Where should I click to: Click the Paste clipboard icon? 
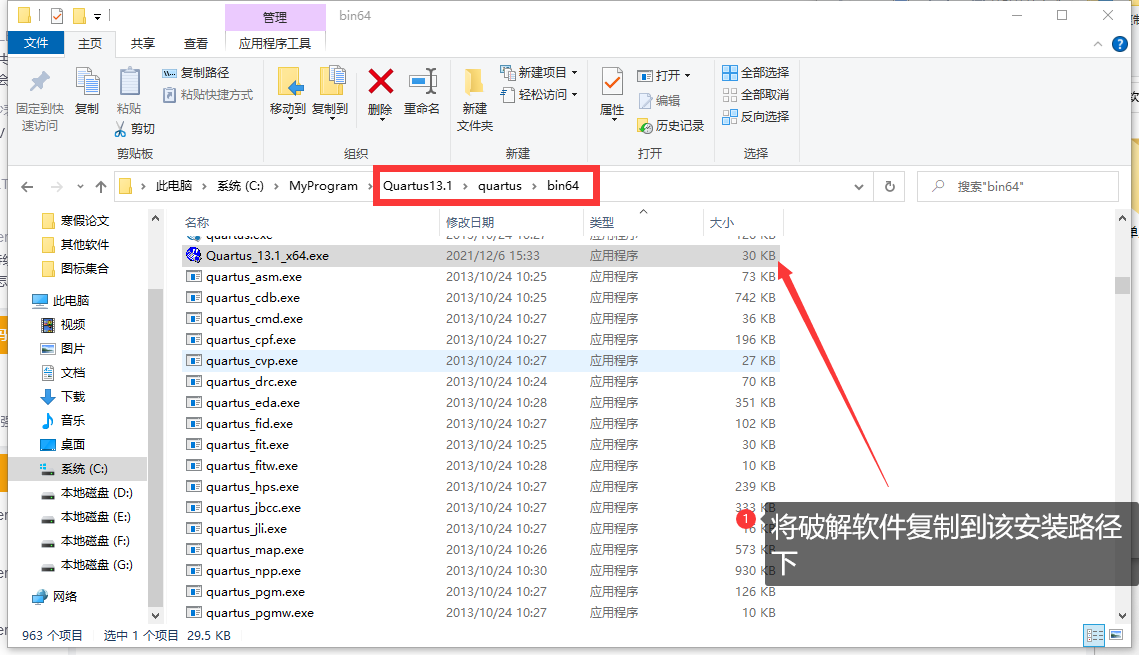click(129, 82)
